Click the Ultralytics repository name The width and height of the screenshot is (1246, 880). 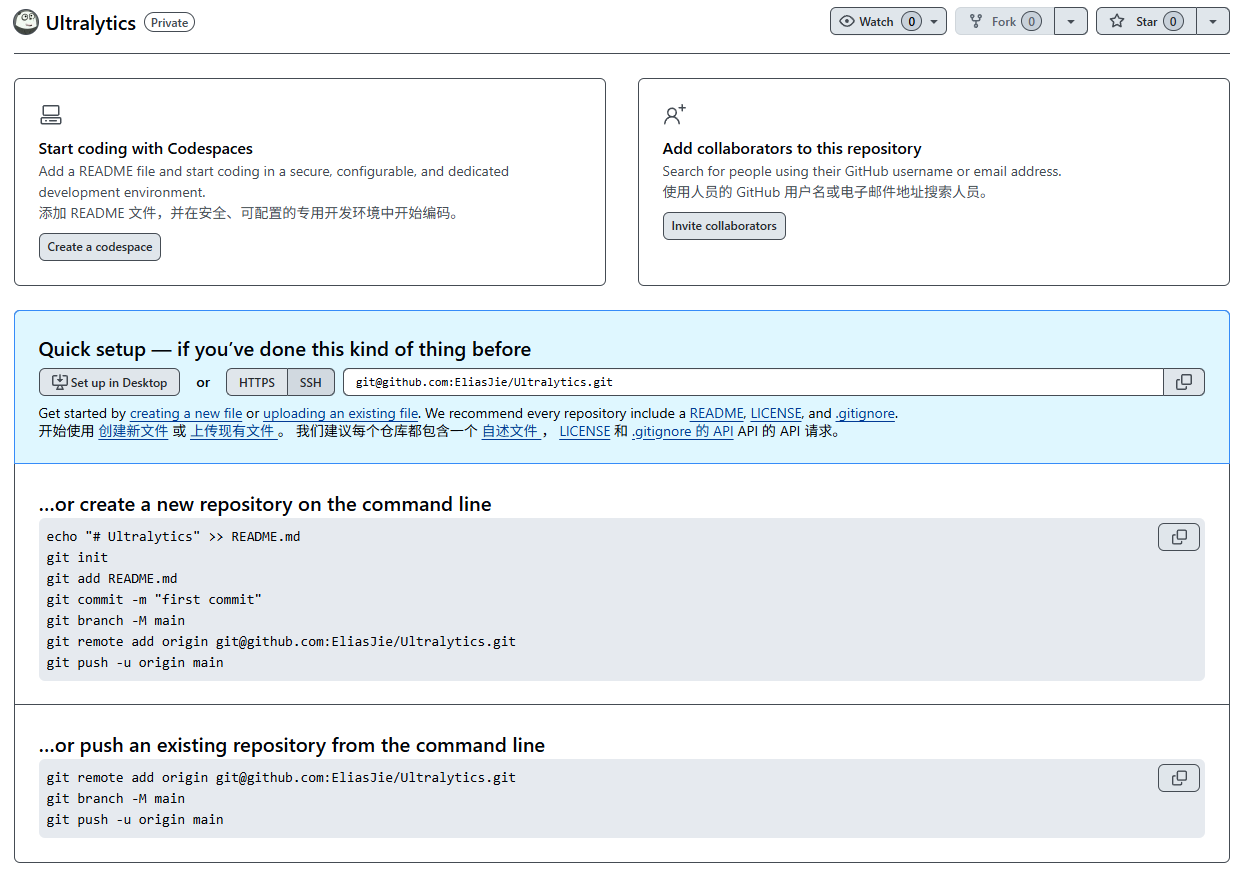click(x=91, y=22)
